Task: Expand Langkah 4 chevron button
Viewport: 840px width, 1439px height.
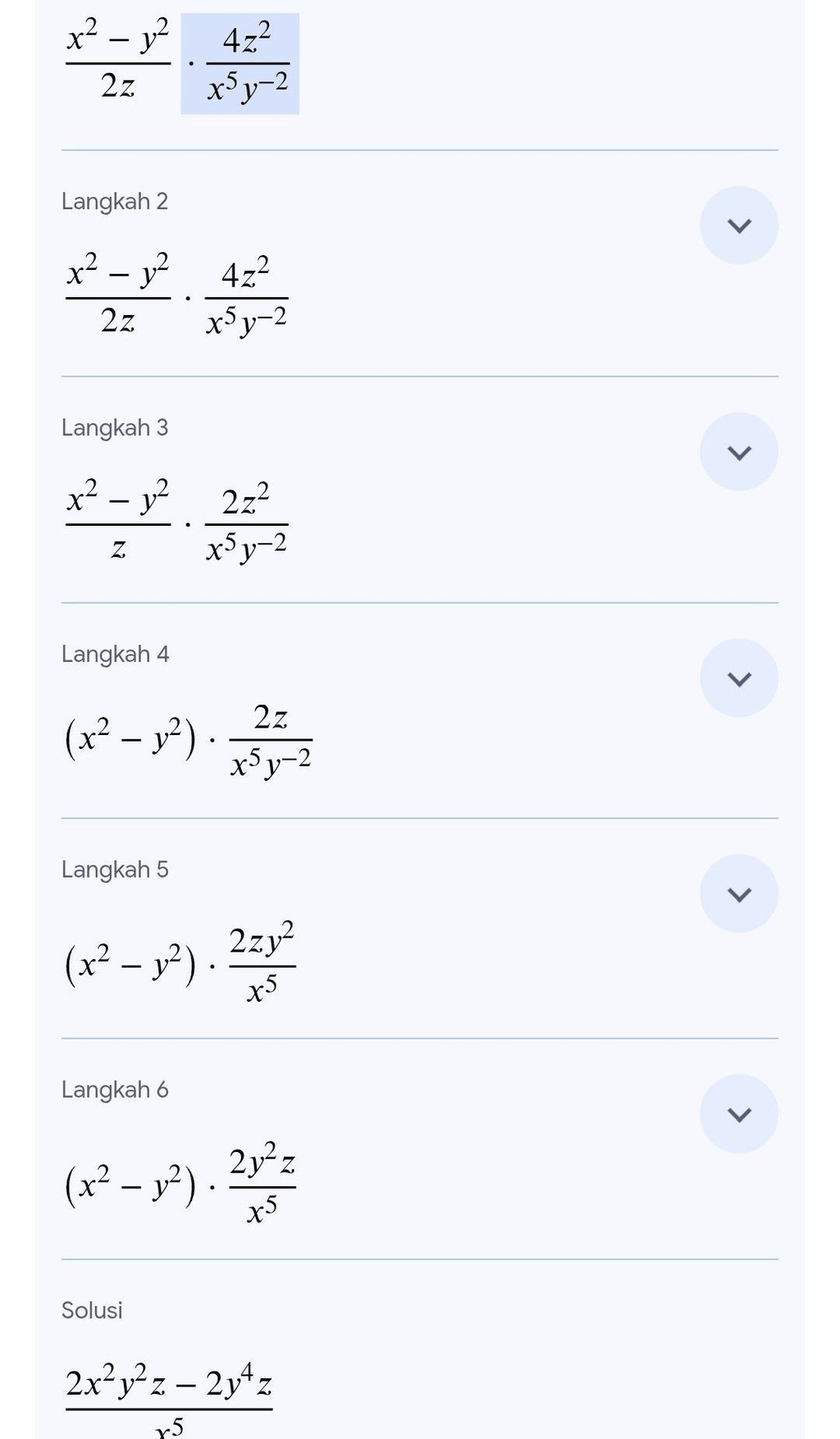Action: click(x=738, y=678)
